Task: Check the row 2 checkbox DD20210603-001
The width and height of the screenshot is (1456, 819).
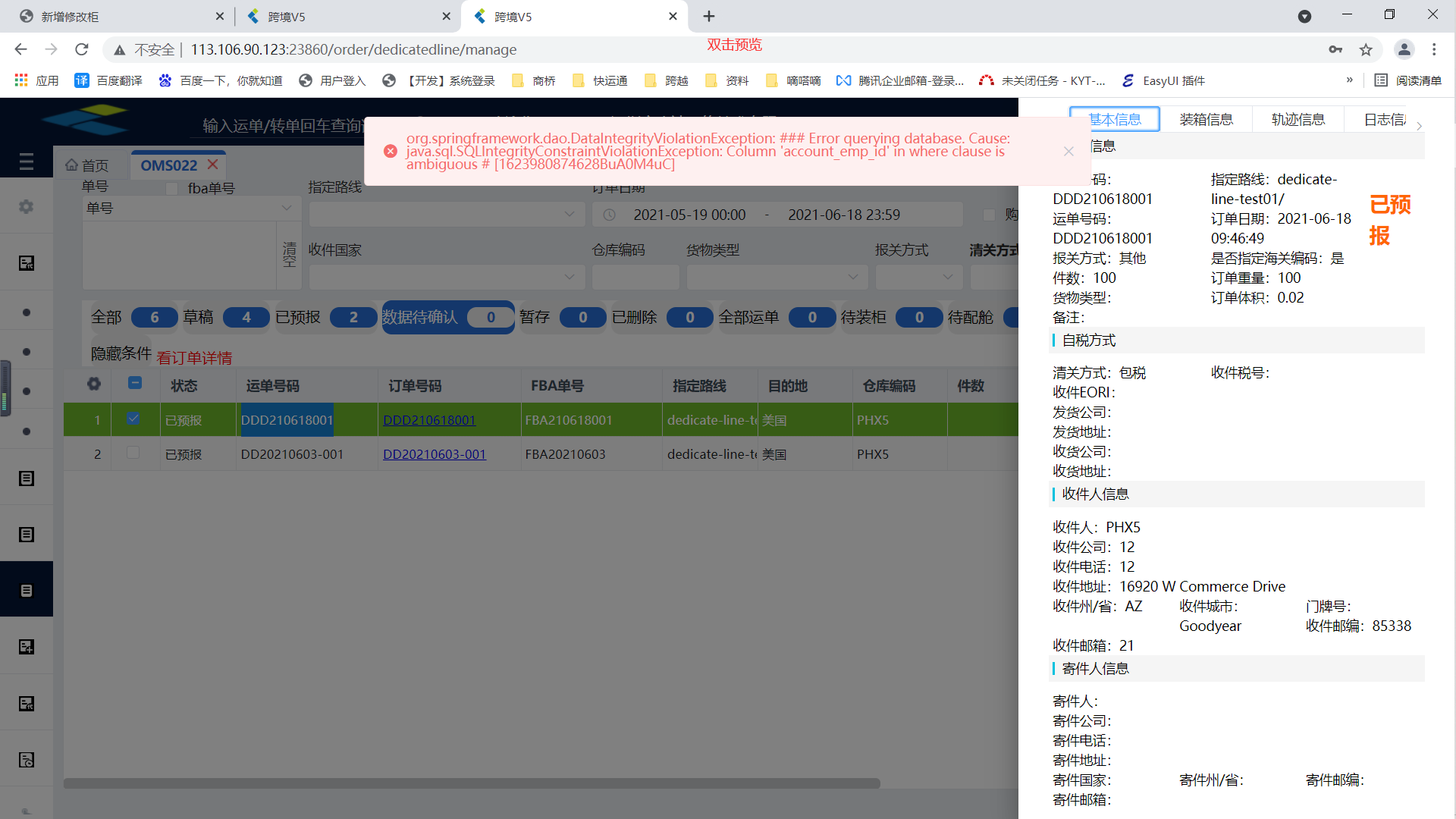Action: [x=133, y=453]
